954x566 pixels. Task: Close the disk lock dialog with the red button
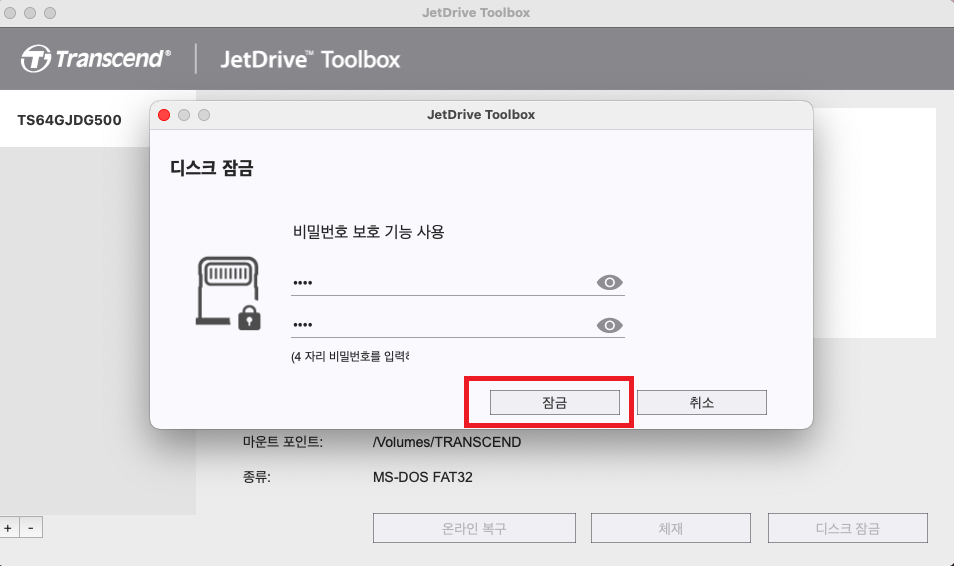[164, 115]
